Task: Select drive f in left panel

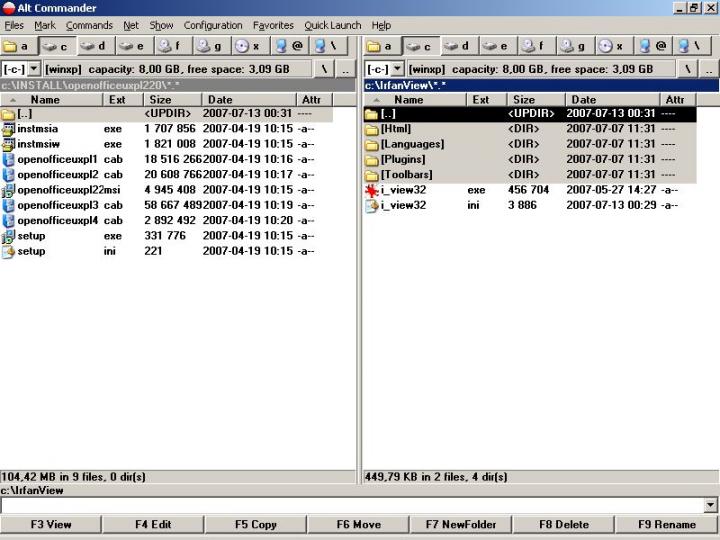Action: click(x=171, y=46)
